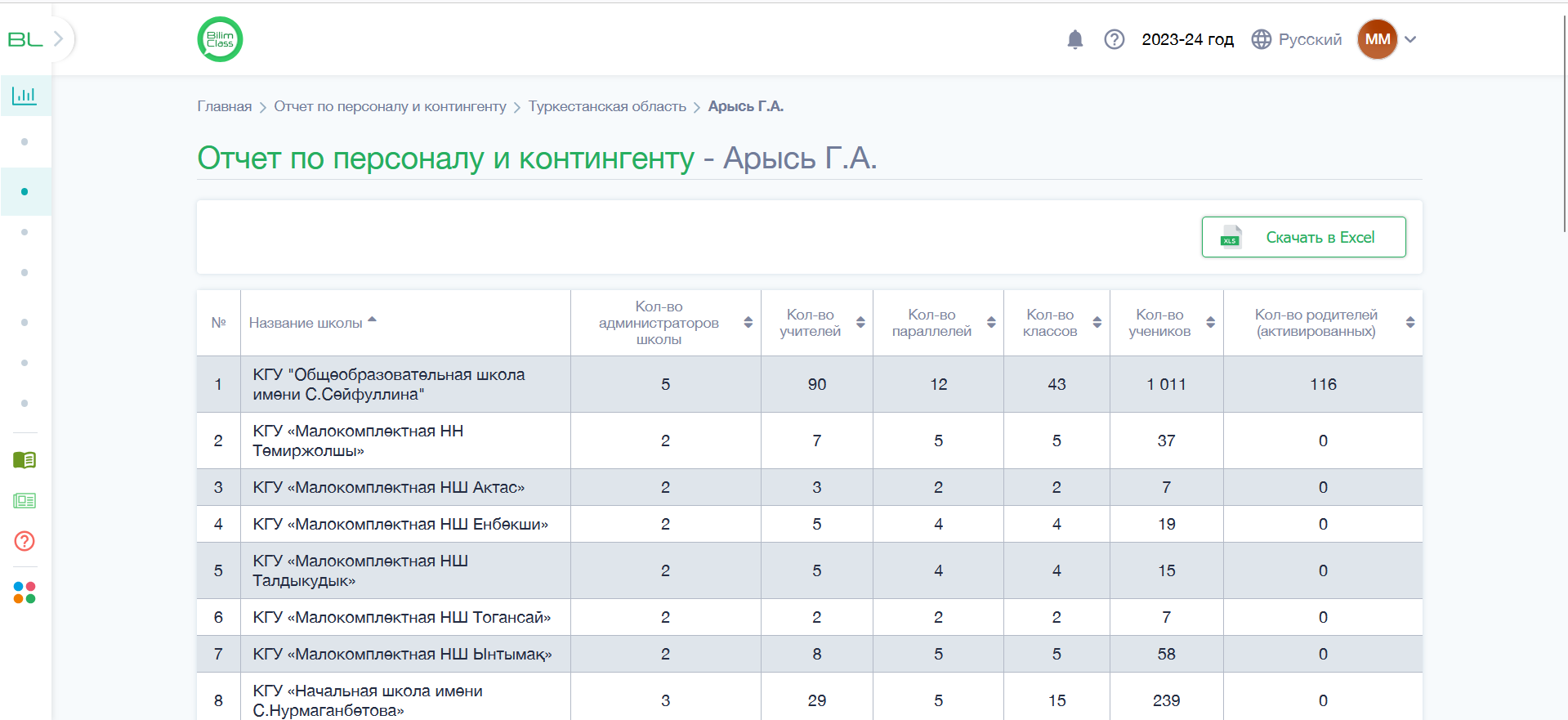Viewport: 1568px width, 720px height.
Task: Select the active sidebar dot item
Action: click(25, 191)
